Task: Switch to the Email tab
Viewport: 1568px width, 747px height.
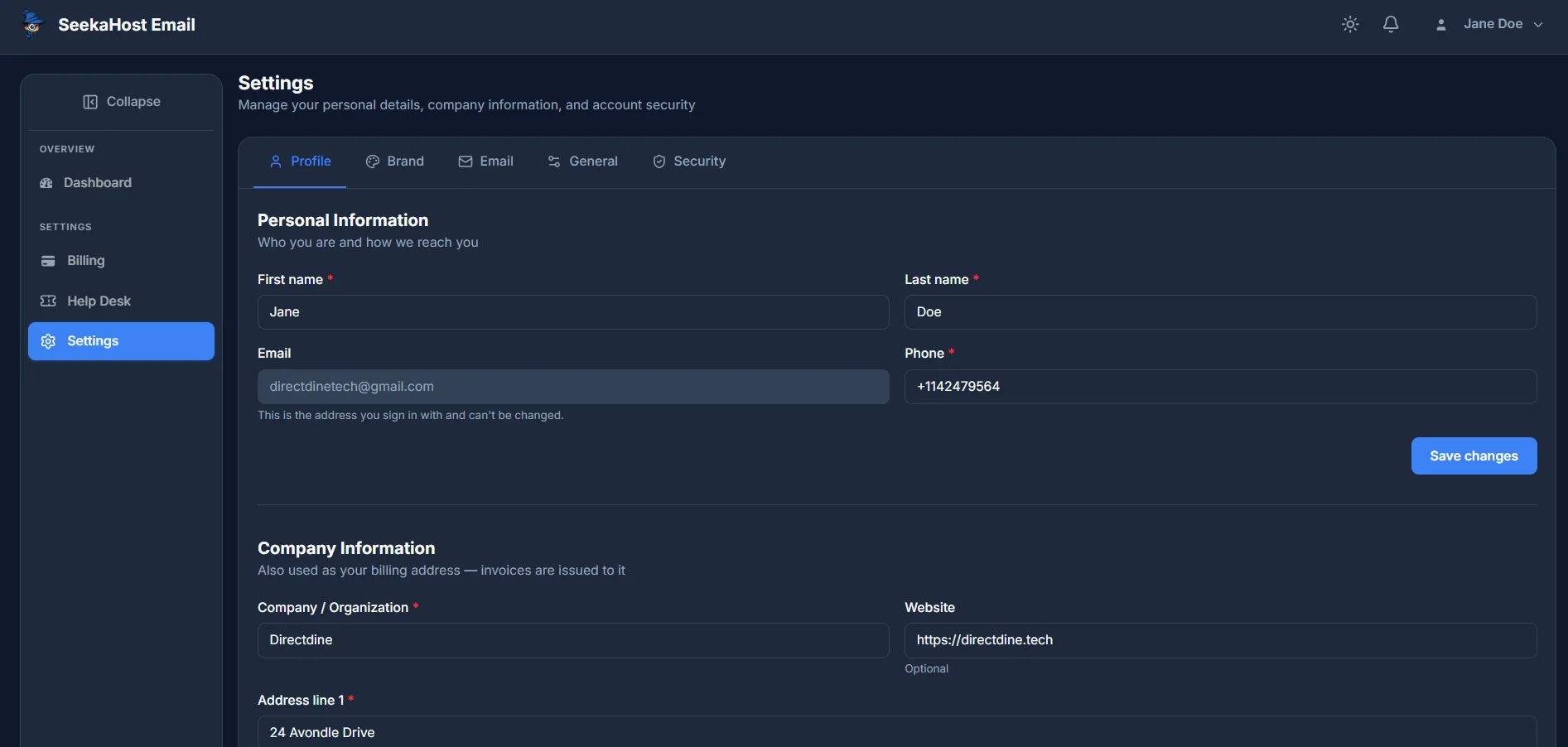Action: click(x=485, y=161)
